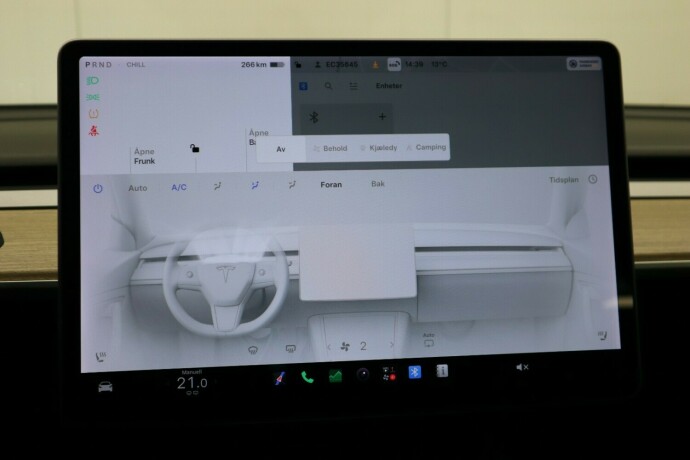Tap status bar lock icon

pos(298,65)
